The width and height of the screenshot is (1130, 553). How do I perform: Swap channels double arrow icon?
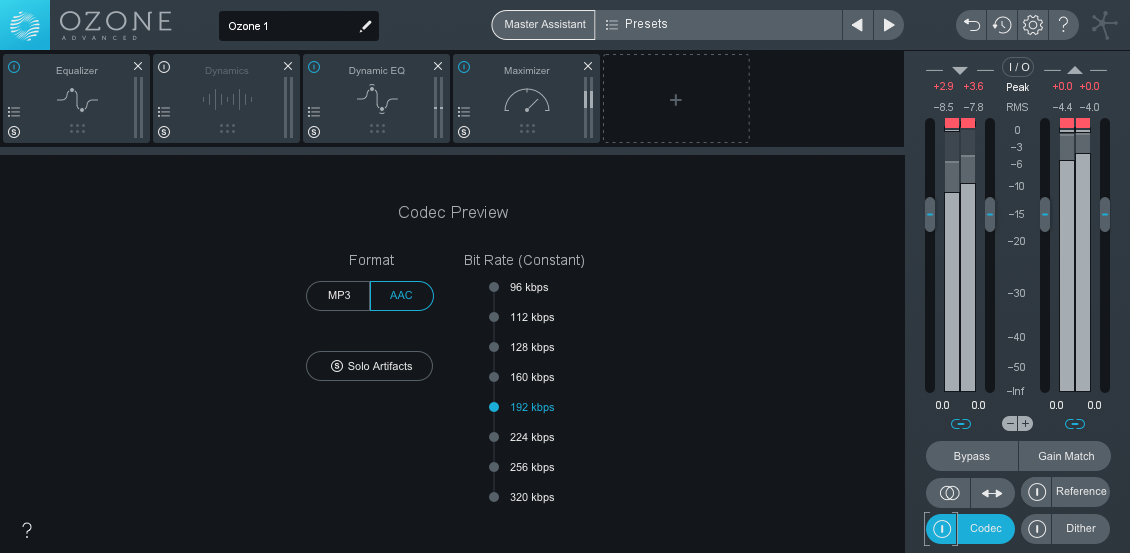point(992,493)
